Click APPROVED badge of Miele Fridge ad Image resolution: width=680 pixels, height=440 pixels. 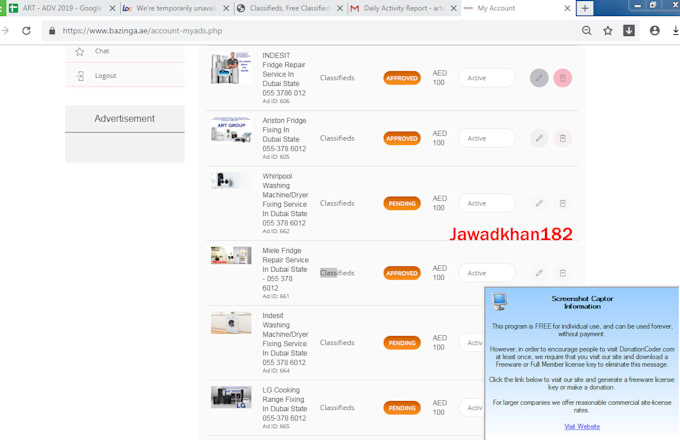pos(402,273)
